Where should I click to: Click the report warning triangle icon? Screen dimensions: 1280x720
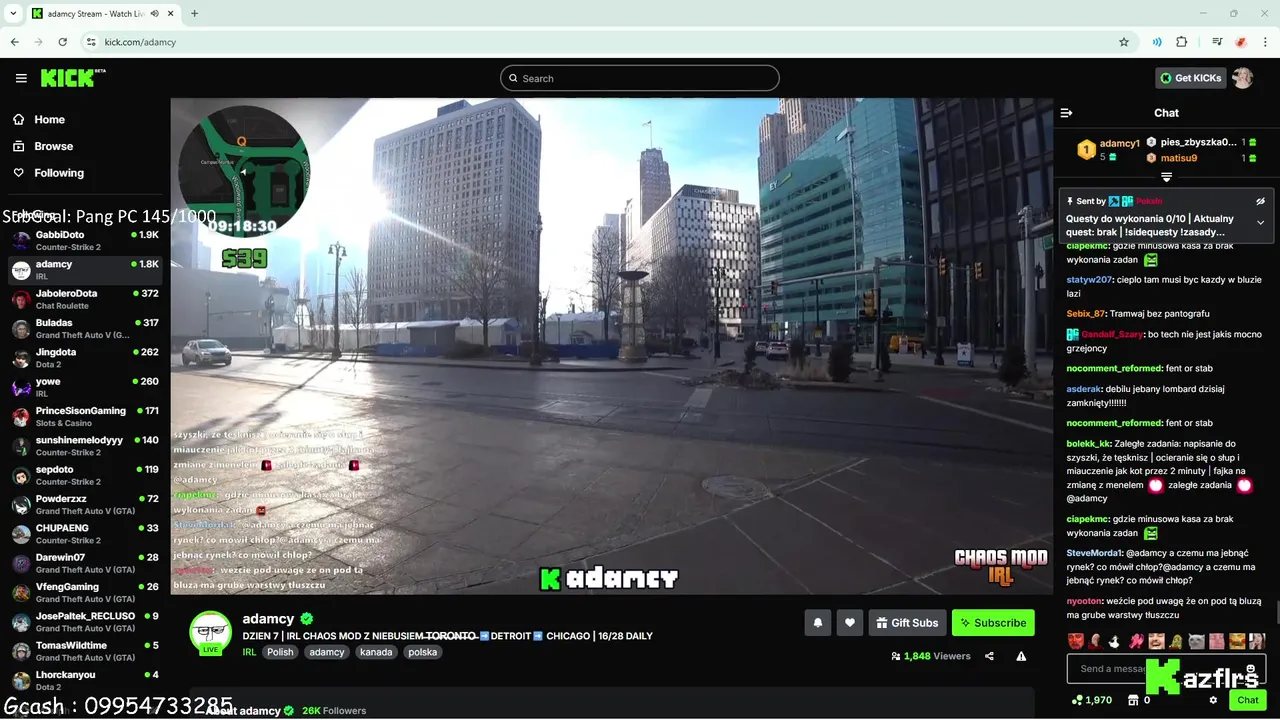coord(1021,656)
